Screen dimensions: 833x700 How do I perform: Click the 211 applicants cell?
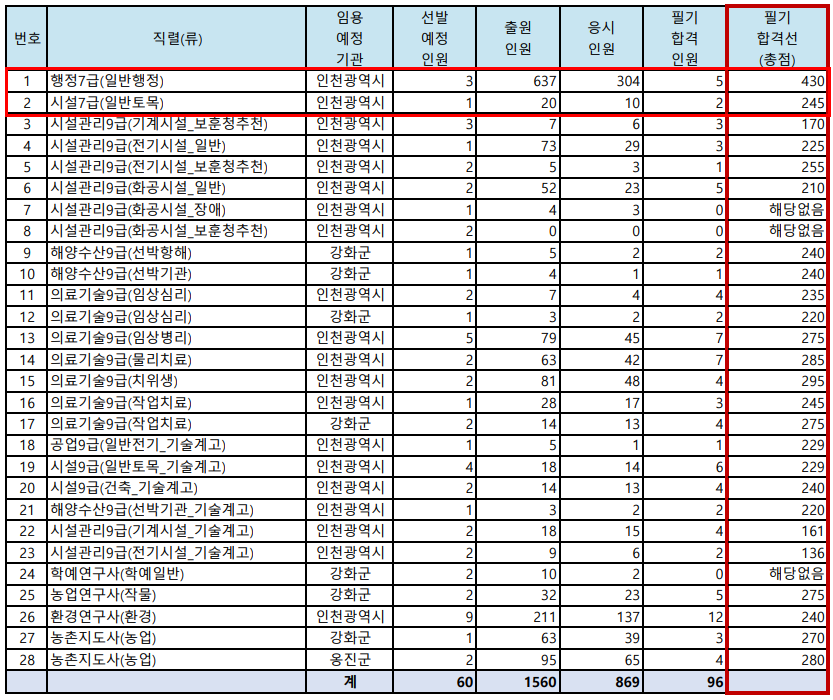click(x=518, y=617)
